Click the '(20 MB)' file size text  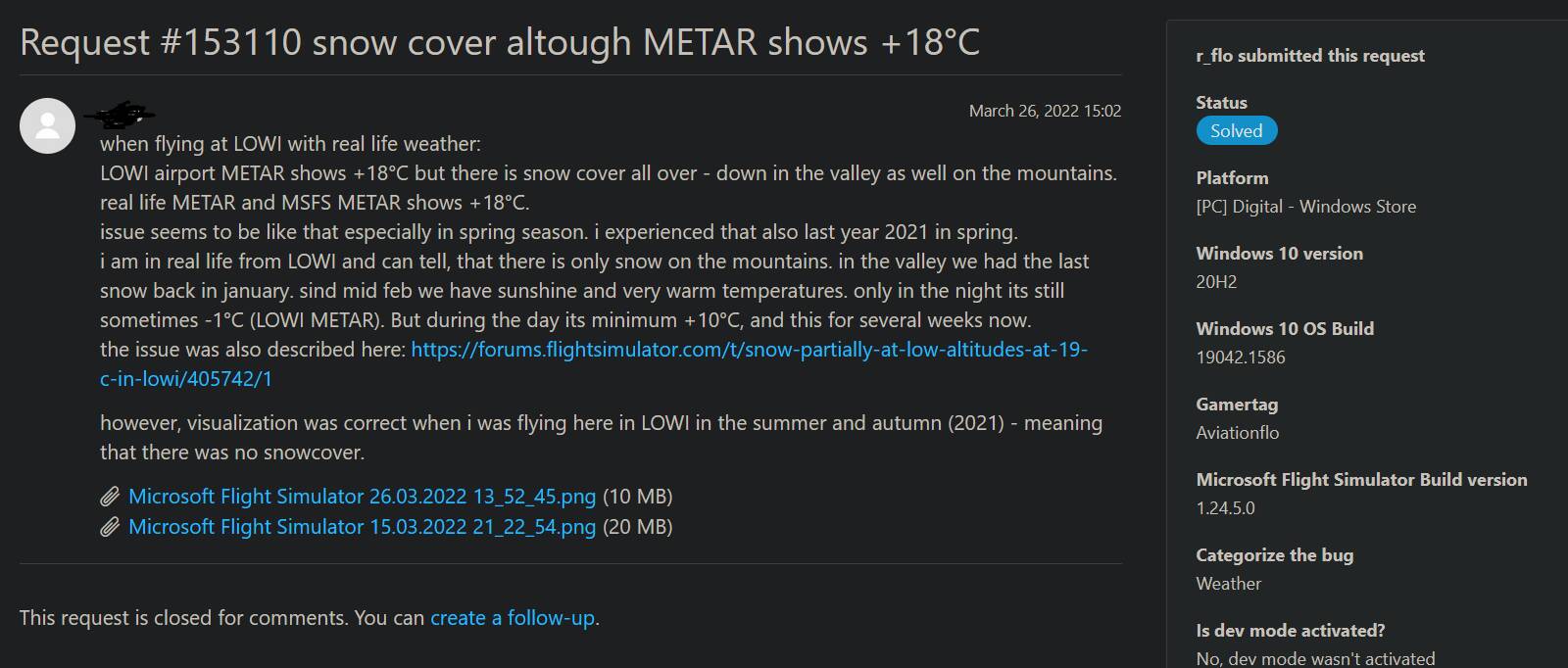tap(637, 527)
